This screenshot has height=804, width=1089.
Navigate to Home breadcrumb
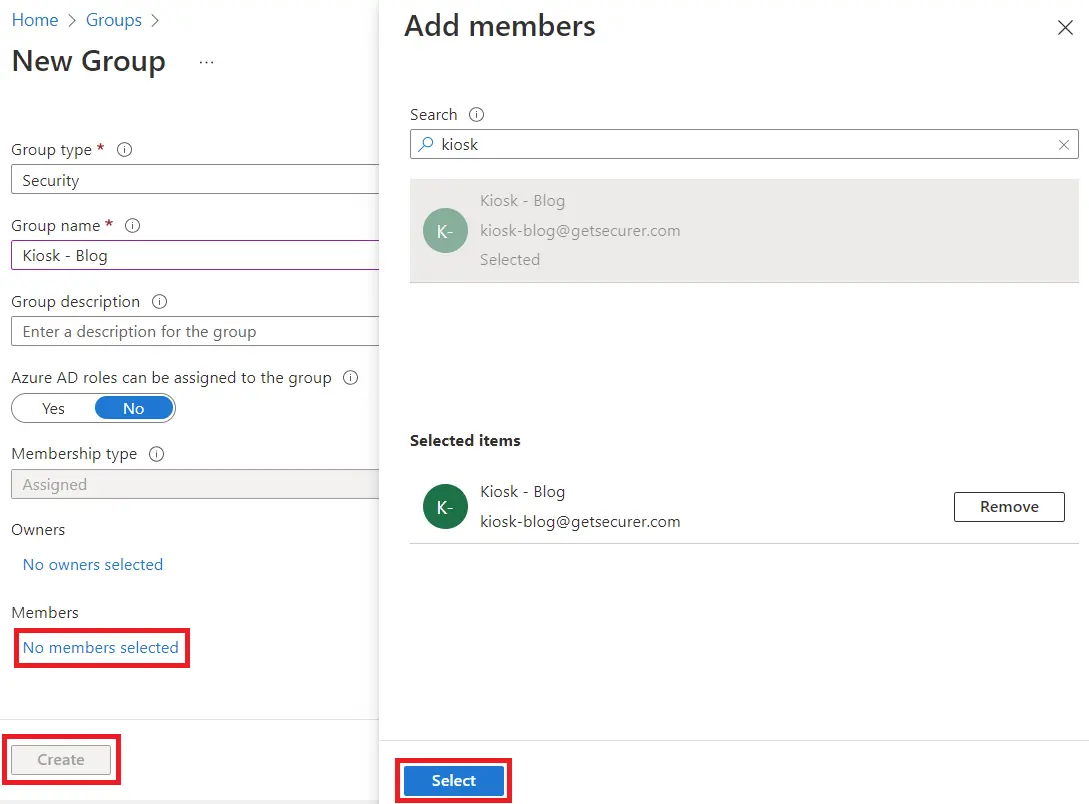[35, 20]
